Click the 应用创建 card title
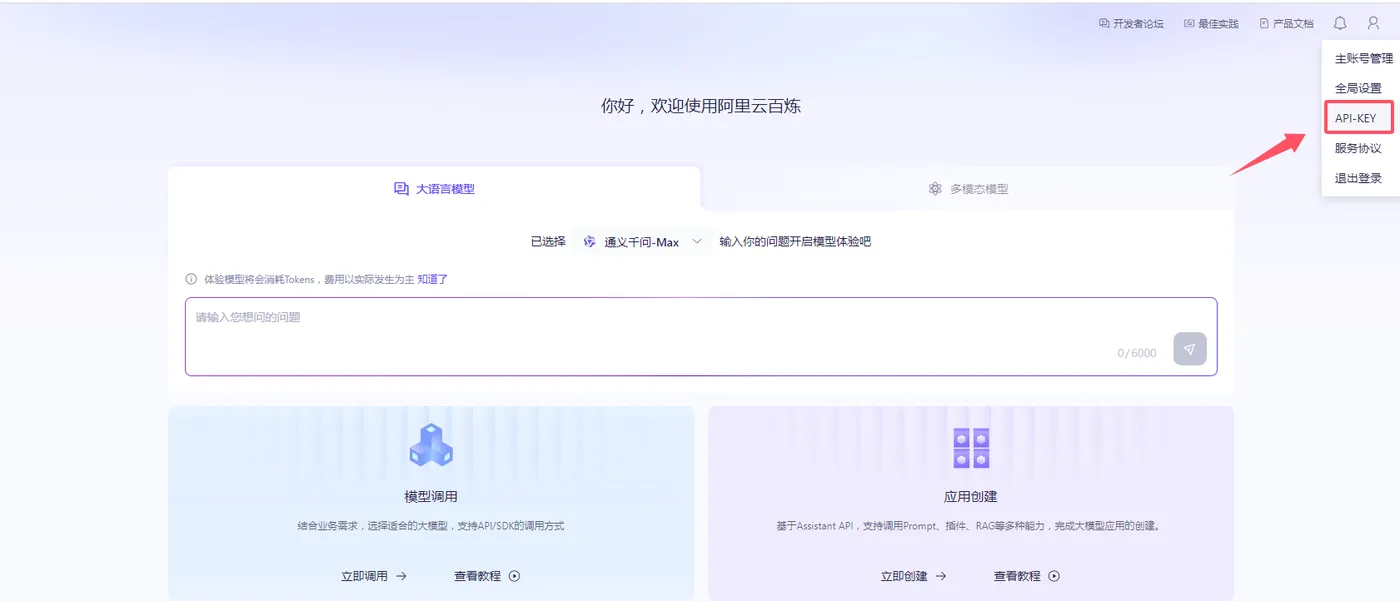 click(970, 496)
